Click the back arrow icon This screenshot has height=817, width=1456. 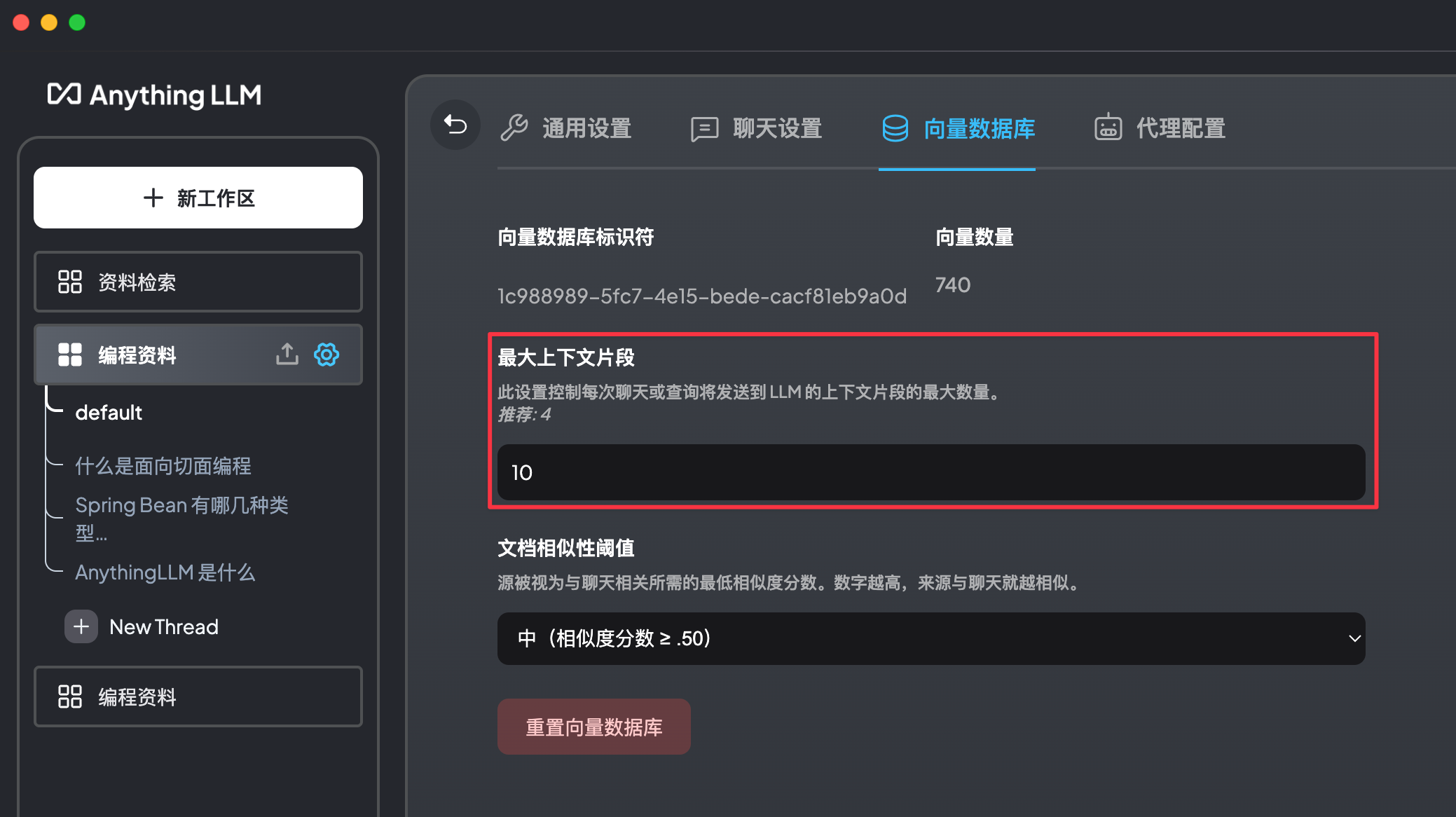point(455,125)
